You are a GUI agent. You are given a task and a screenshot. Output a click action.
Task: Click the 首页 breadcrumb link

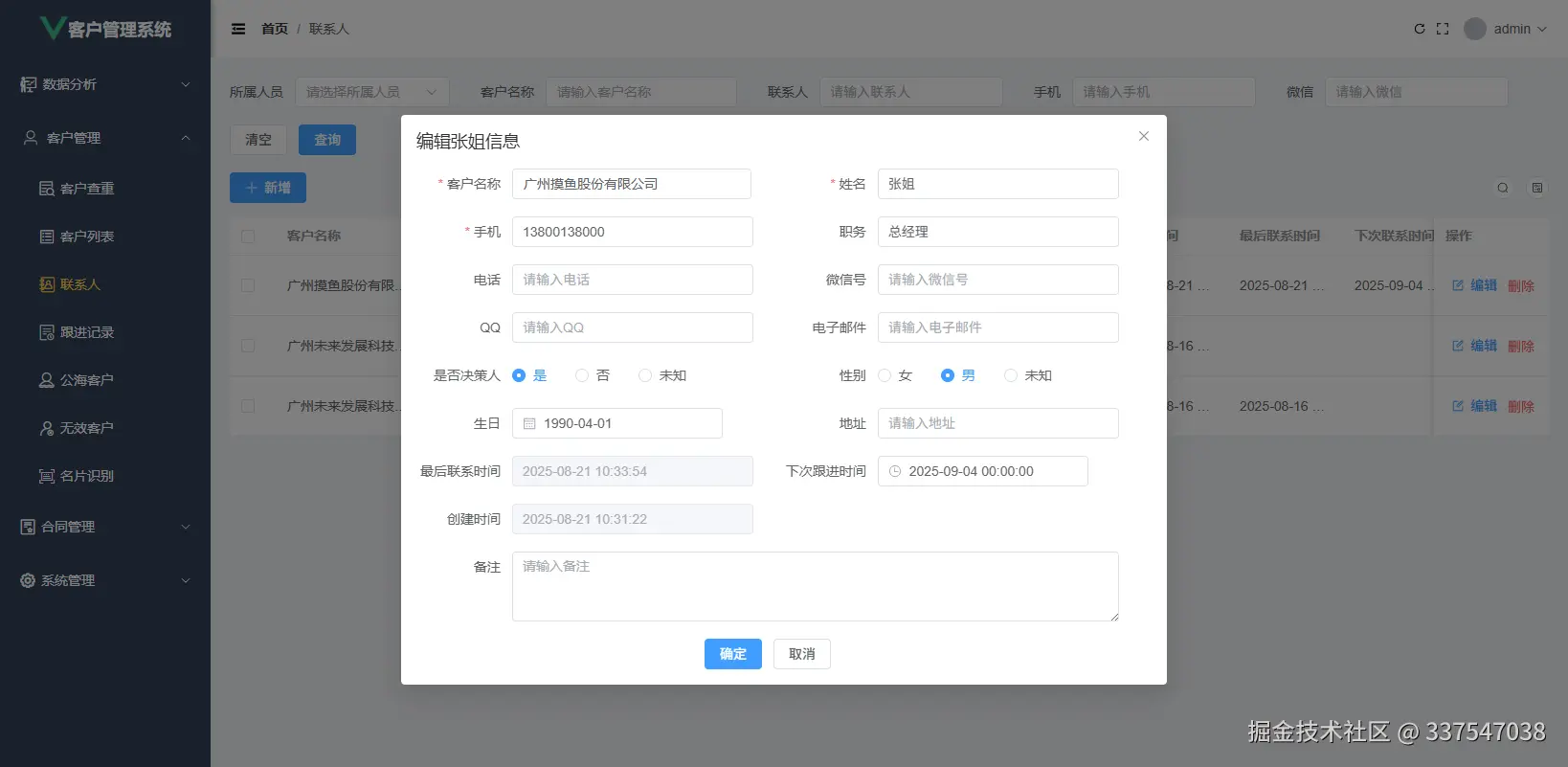(x=275, y=29)
